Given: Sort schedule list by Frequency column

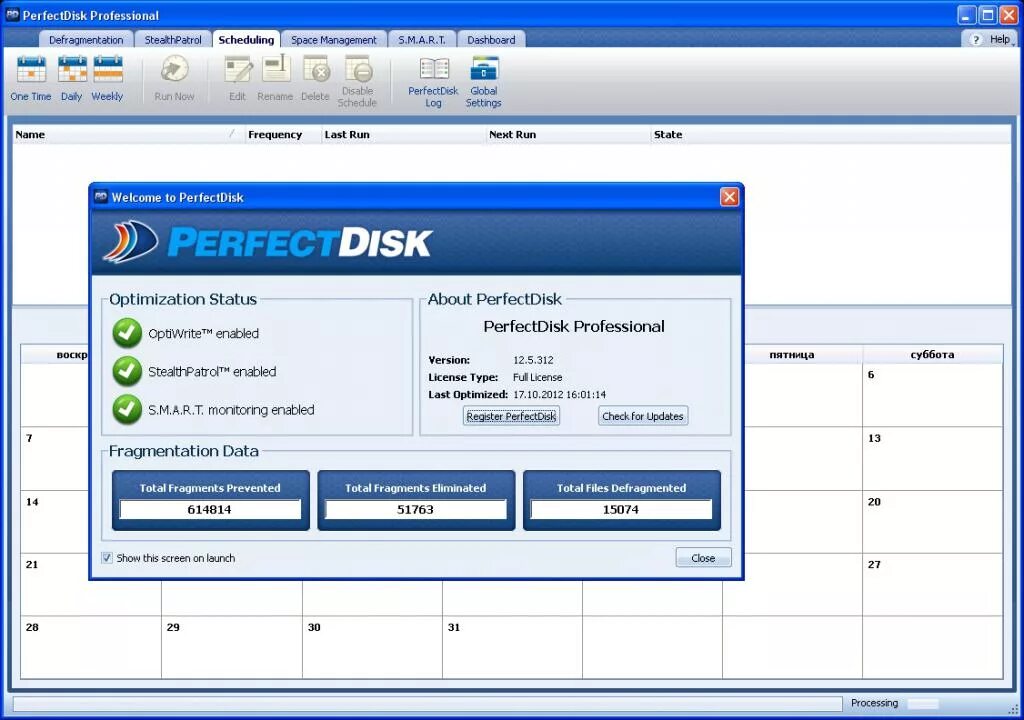Looking at the screenshot, I should [x=283, y=135].
